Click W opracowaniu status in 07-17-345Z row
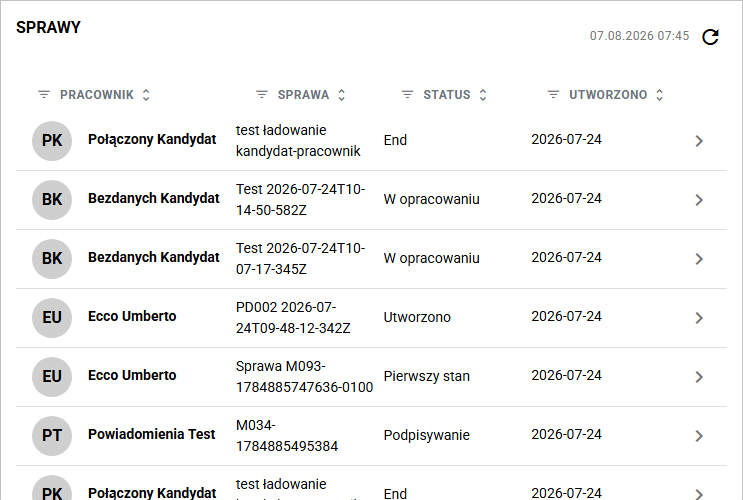 [432, 258]
